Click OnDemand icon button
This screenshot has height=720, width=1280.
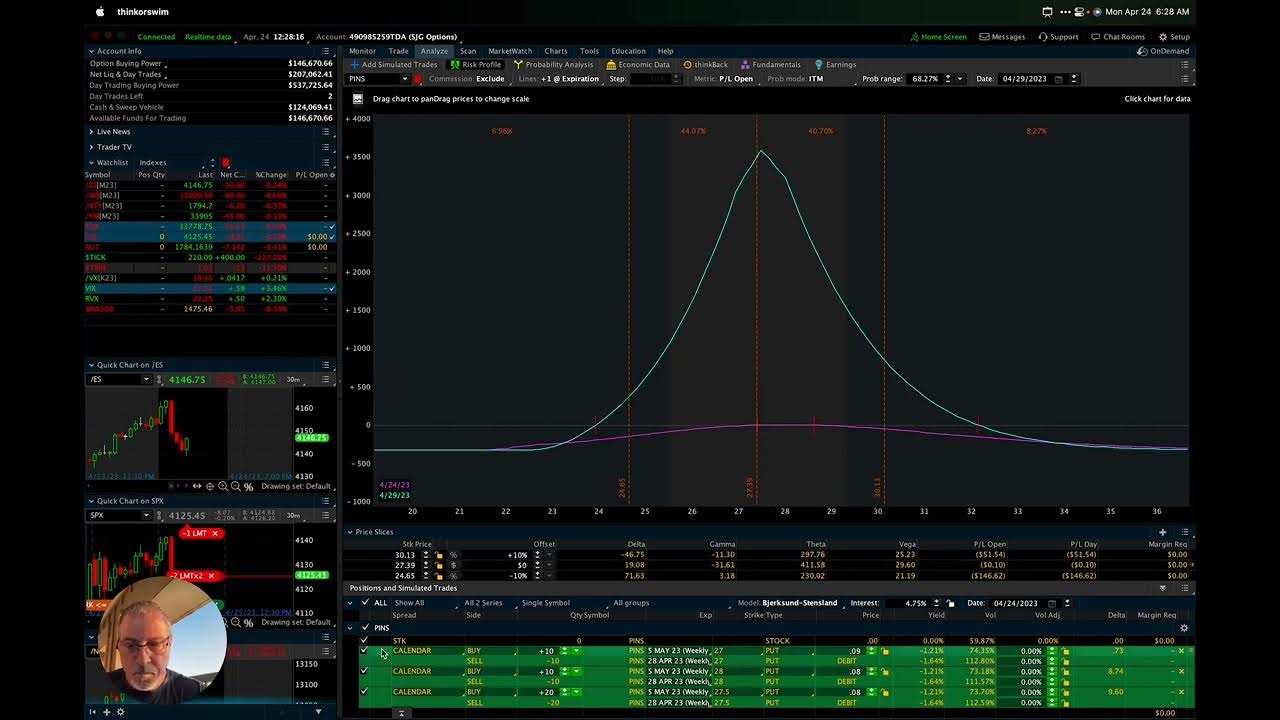[1144, 51]
